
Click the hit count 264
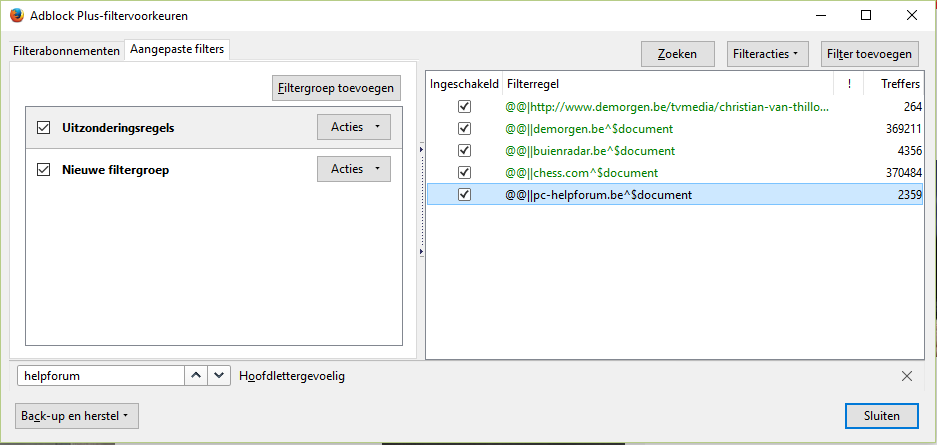[912, 107]
